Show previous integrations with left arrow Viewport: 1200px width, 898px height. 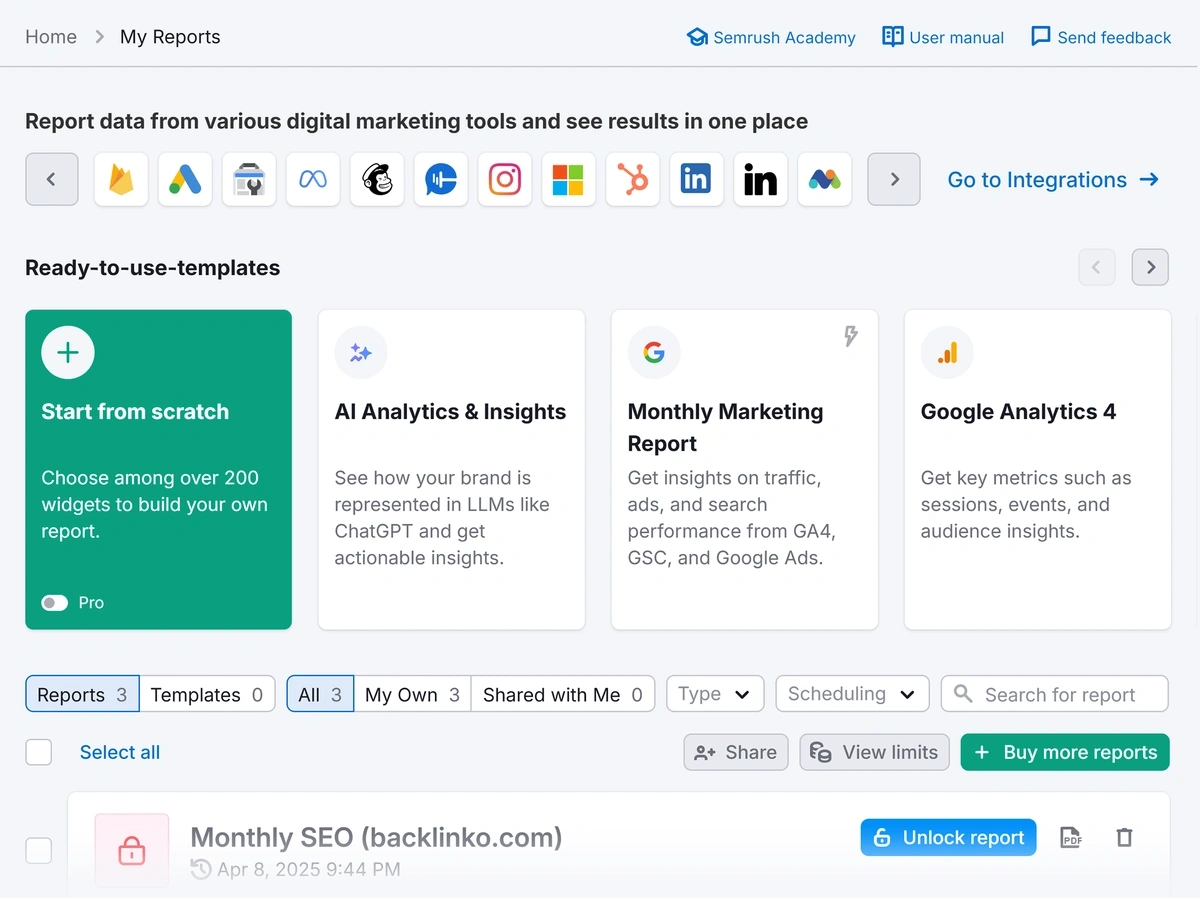(52, 180)
